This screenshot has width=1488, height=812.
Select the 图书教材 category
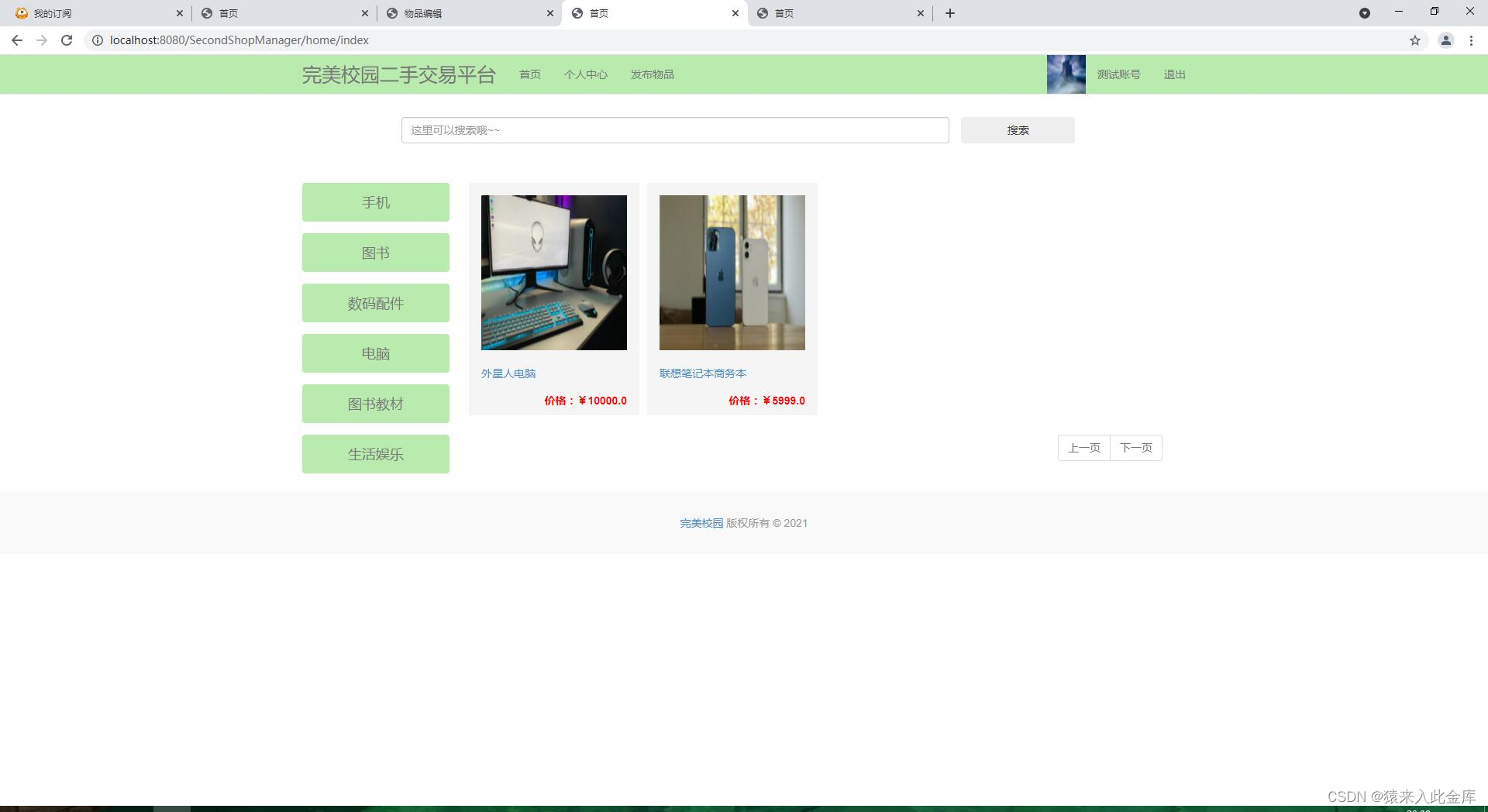point(376,404)
